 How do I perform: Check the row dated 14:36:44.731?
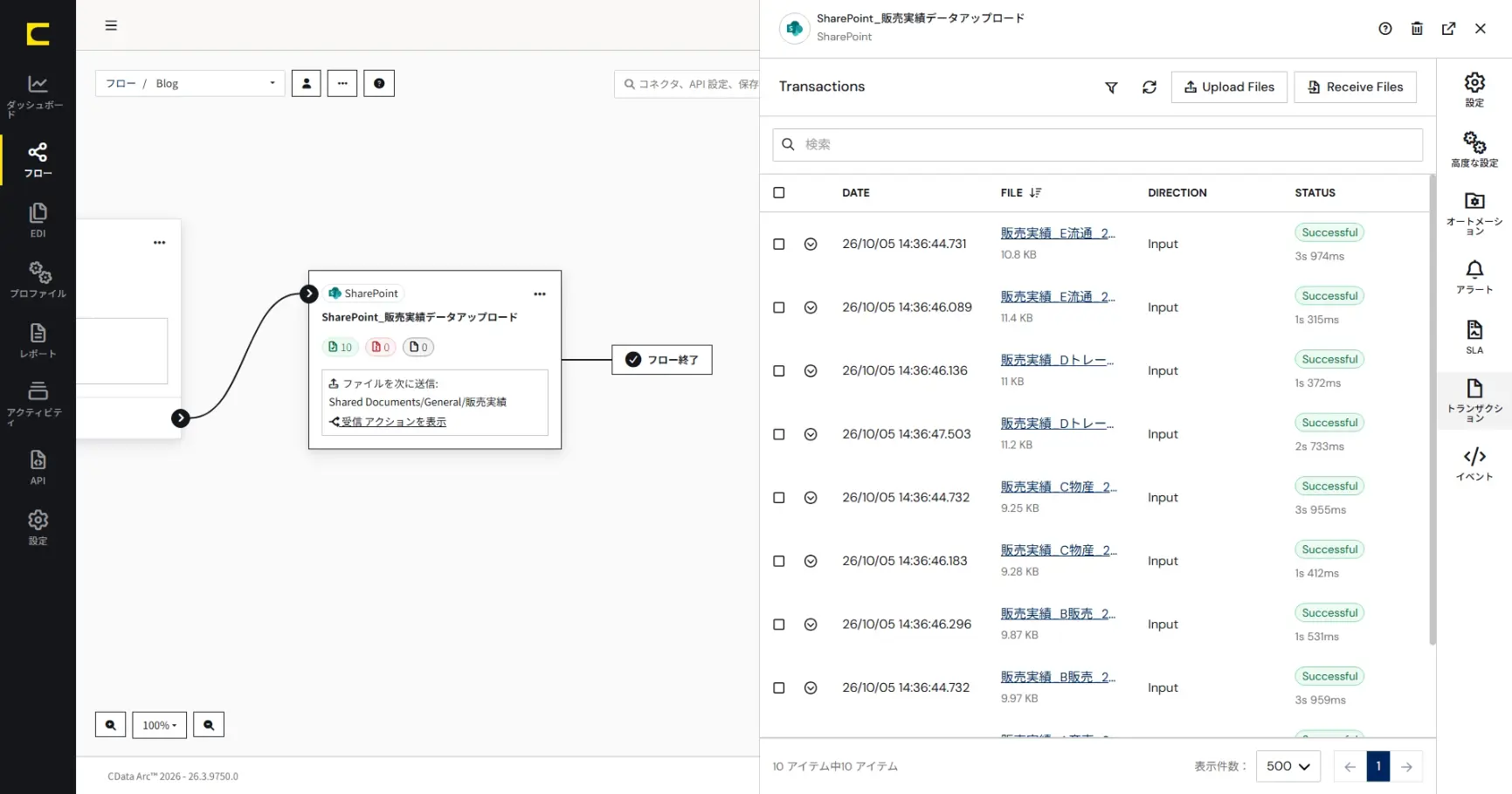coord(779,245)
